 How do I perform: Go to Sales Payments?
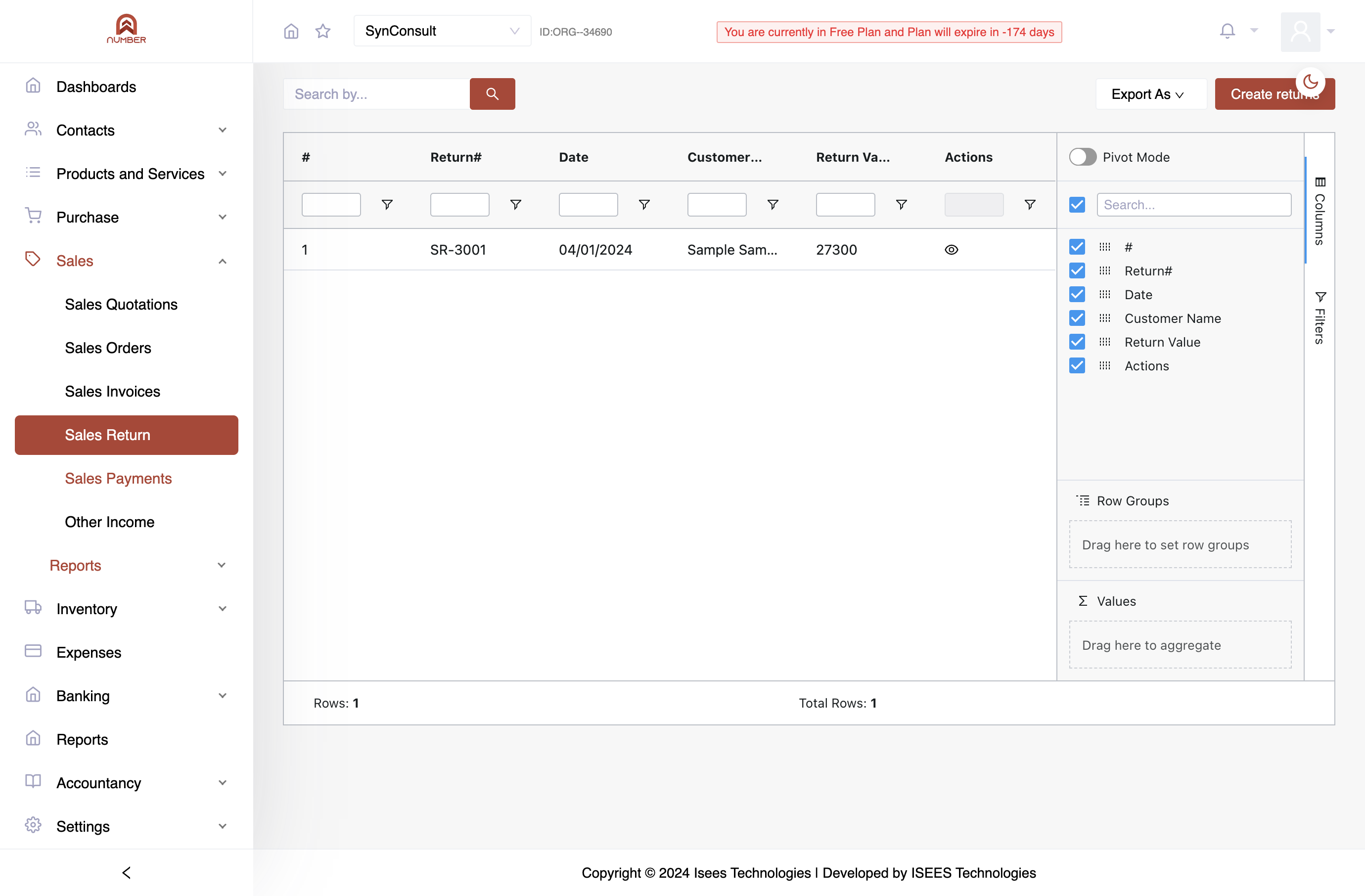tap(118, 479)
